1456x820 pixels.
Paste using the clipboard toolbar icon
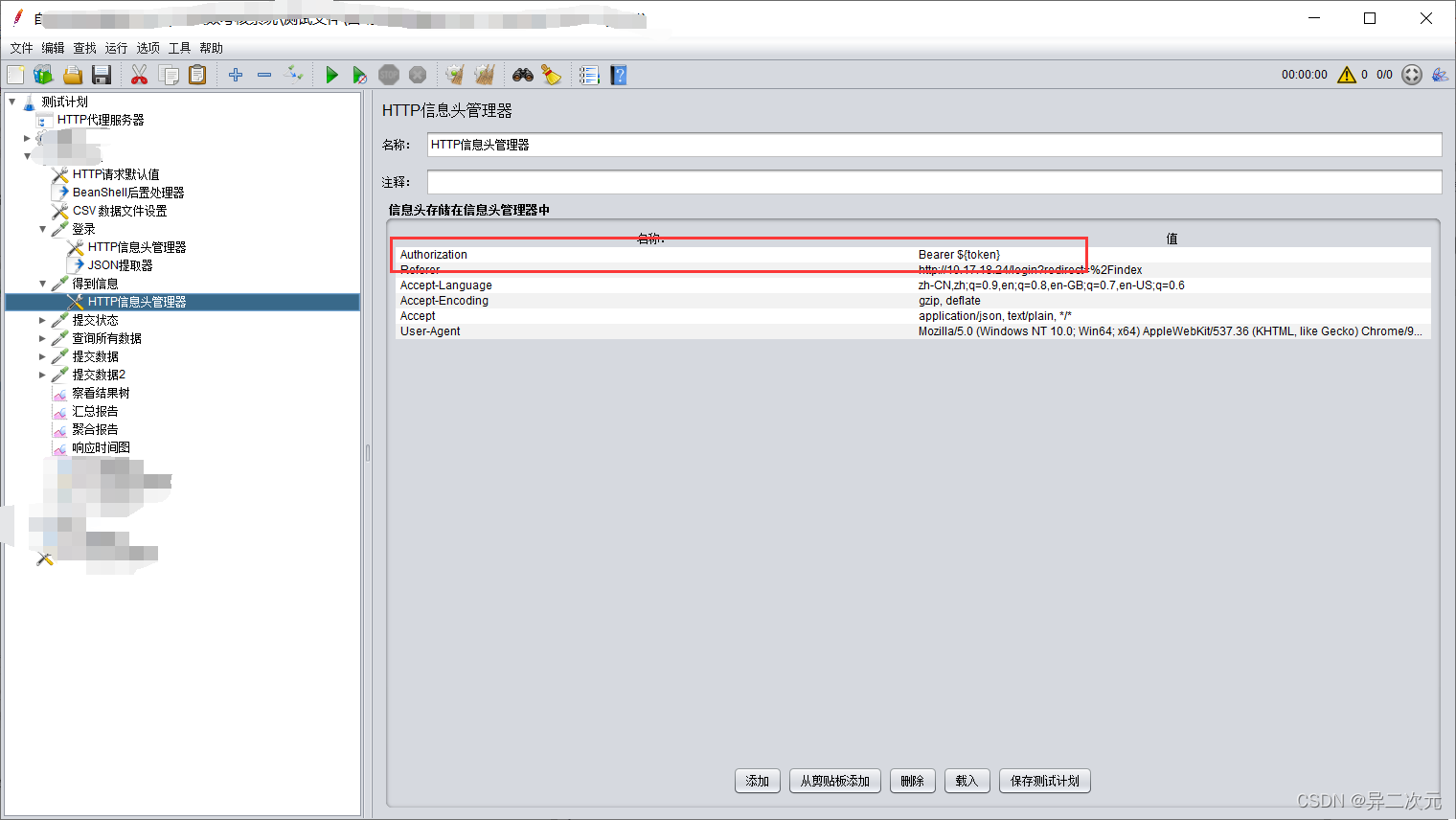197,75
